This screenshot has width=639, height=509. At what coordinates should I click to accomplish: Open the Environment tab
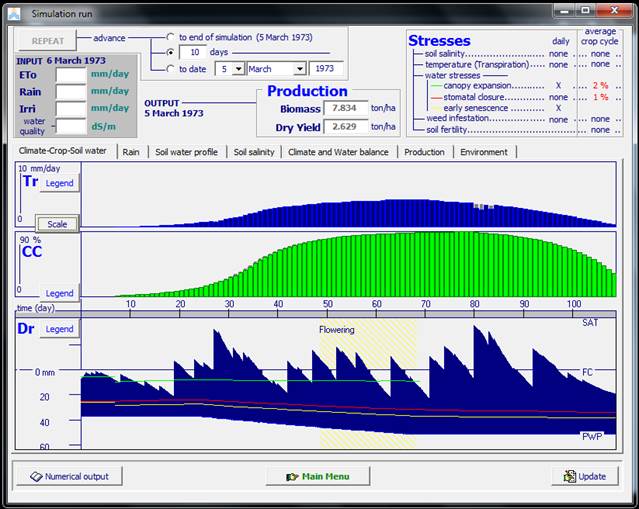pos(483,152)
